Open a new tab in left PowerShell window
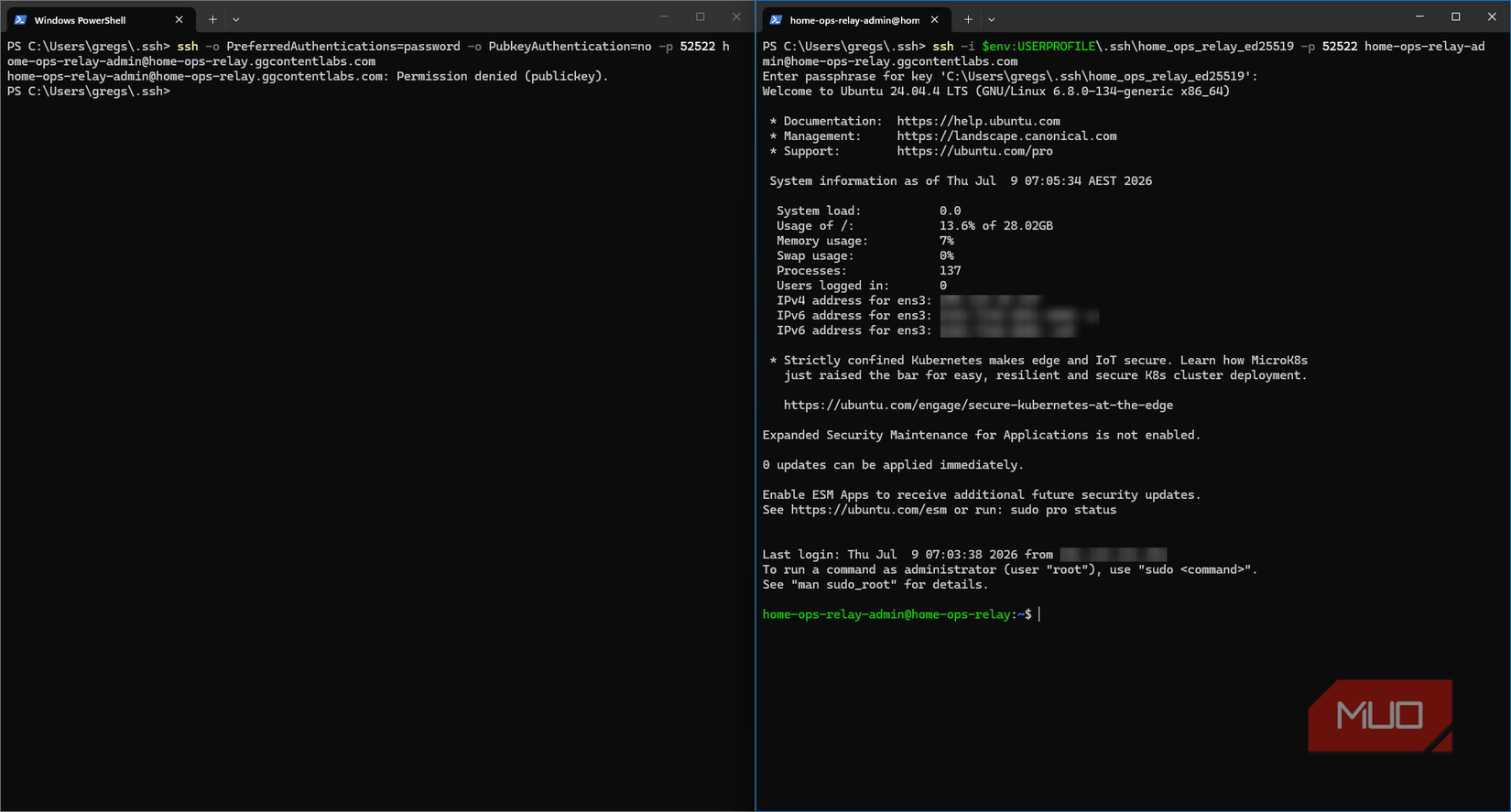This screenshot has width=1511, height=812. 212,19
